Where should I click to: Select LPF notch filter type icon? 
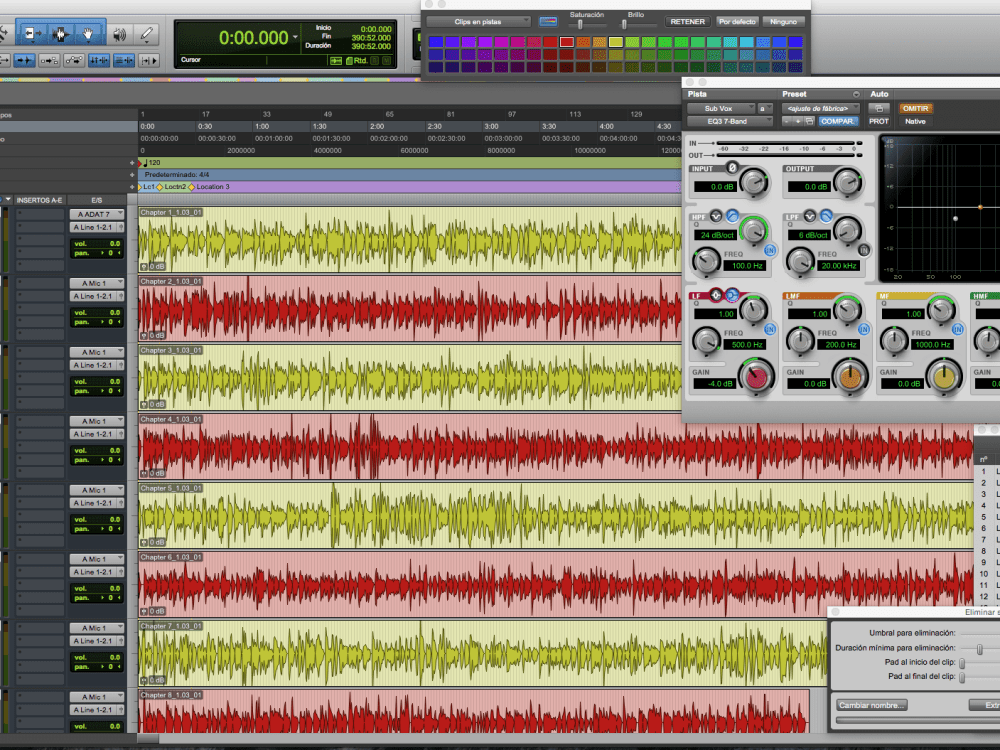pyautogui.click(x=809, y=216)
